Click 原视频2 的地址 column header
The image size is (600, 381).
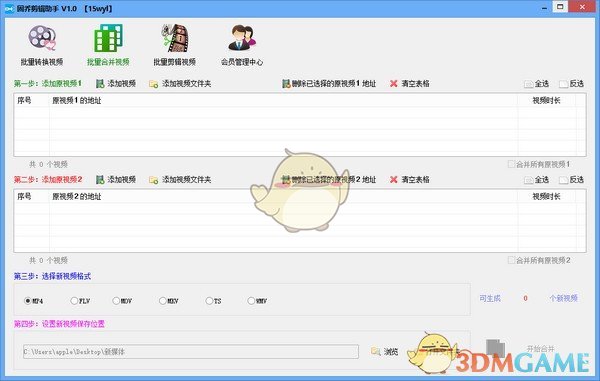pos(77,197)
